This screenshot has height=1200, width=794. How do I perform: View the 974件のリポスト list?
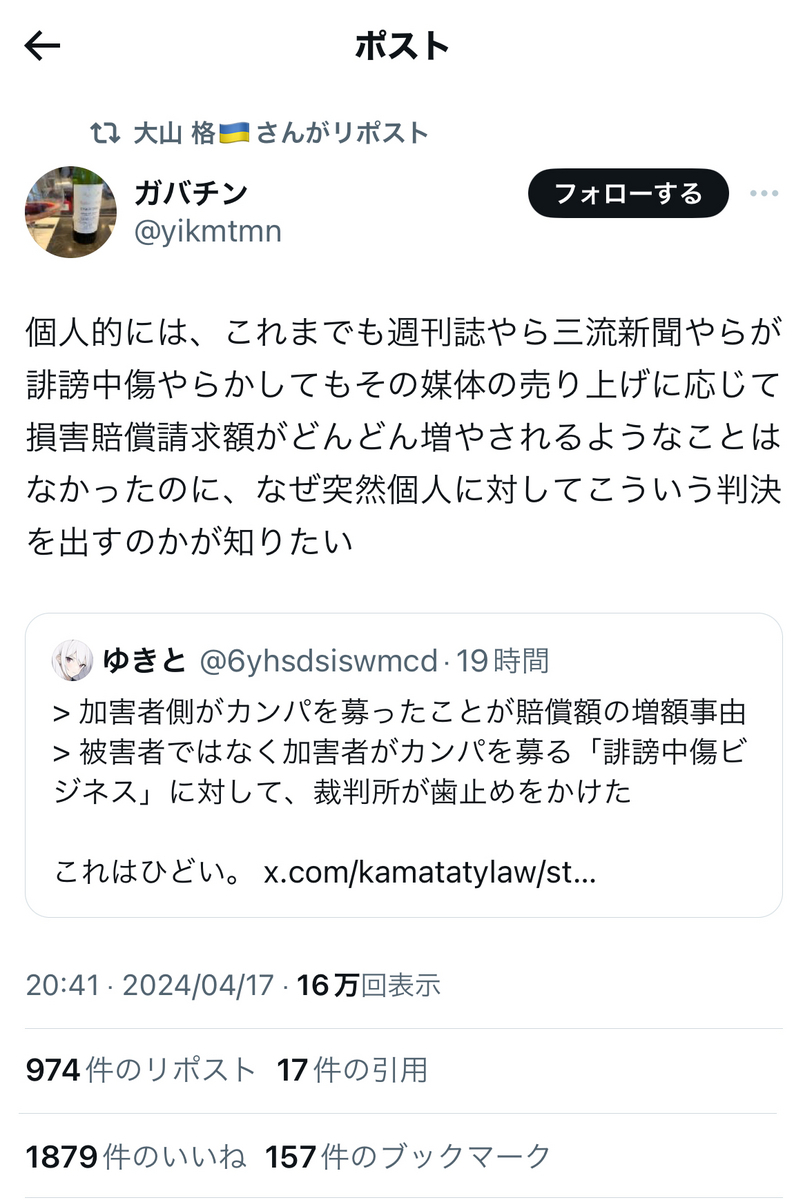tap(141, 1071)
